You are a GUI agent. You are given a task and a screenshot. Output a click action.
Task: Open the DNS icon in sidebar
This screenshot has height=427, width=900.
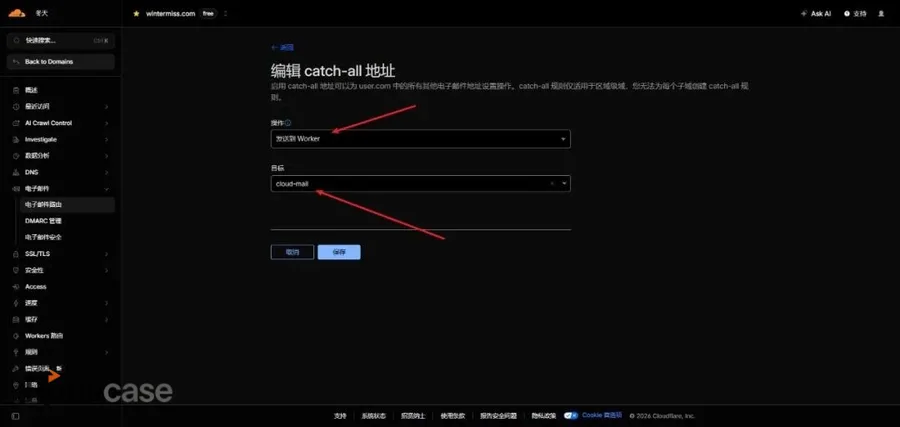[x=16, y=172]
